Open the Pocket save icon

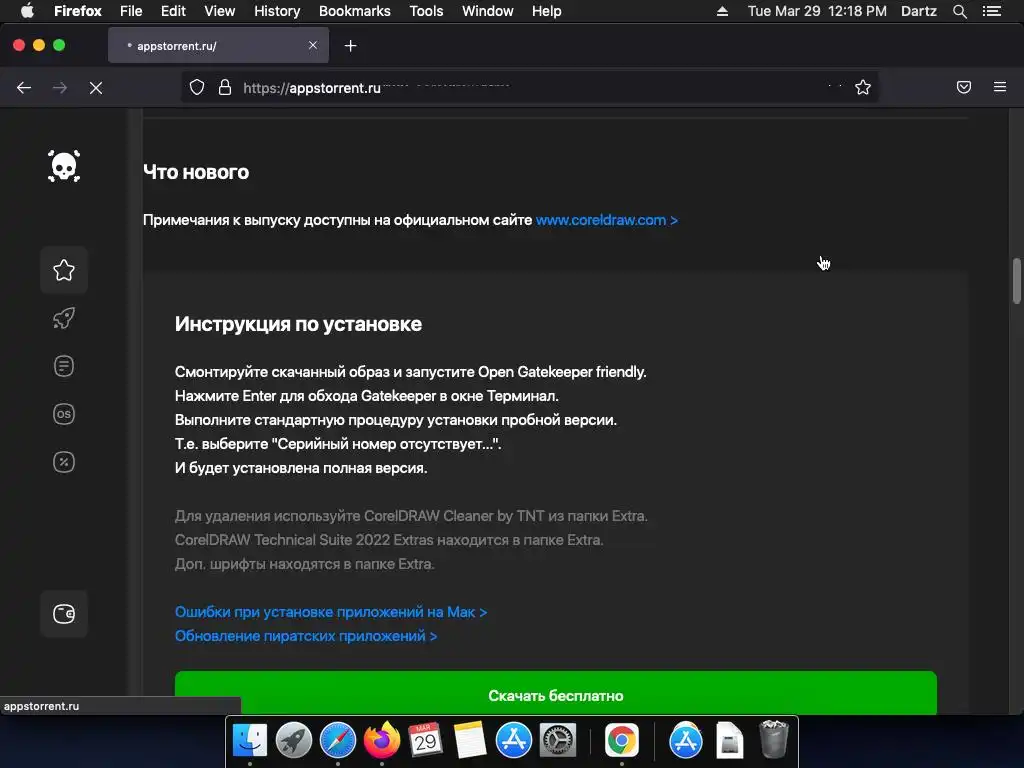pos(964,88)
